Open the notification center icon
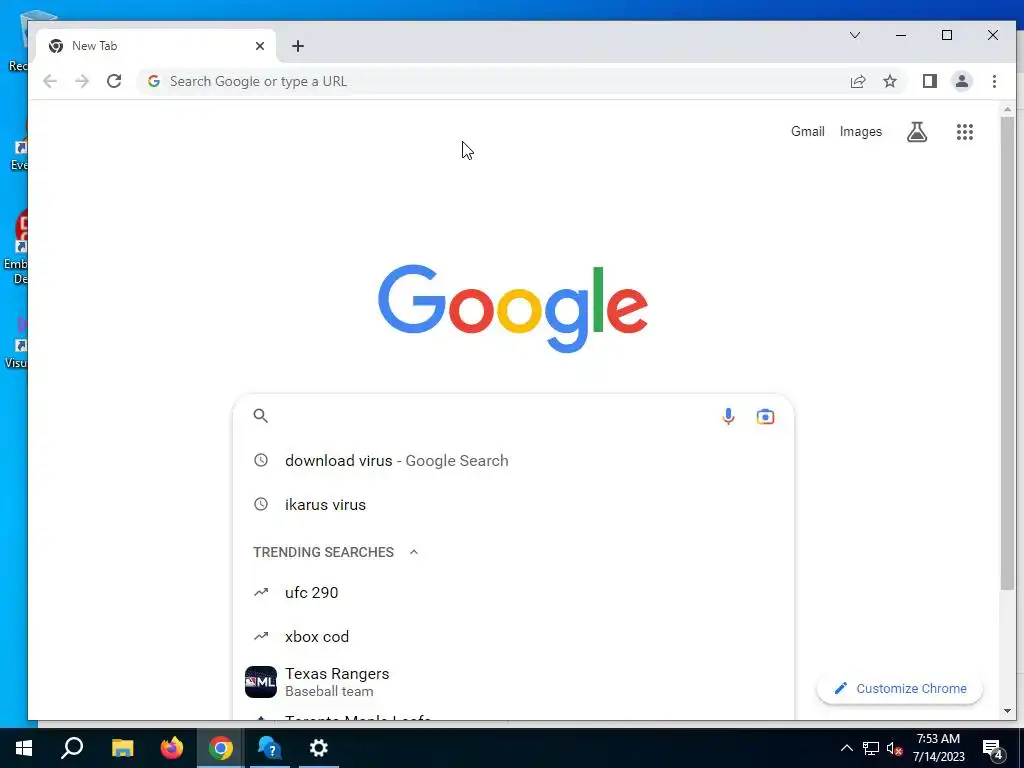 click(x=993, y=750)
